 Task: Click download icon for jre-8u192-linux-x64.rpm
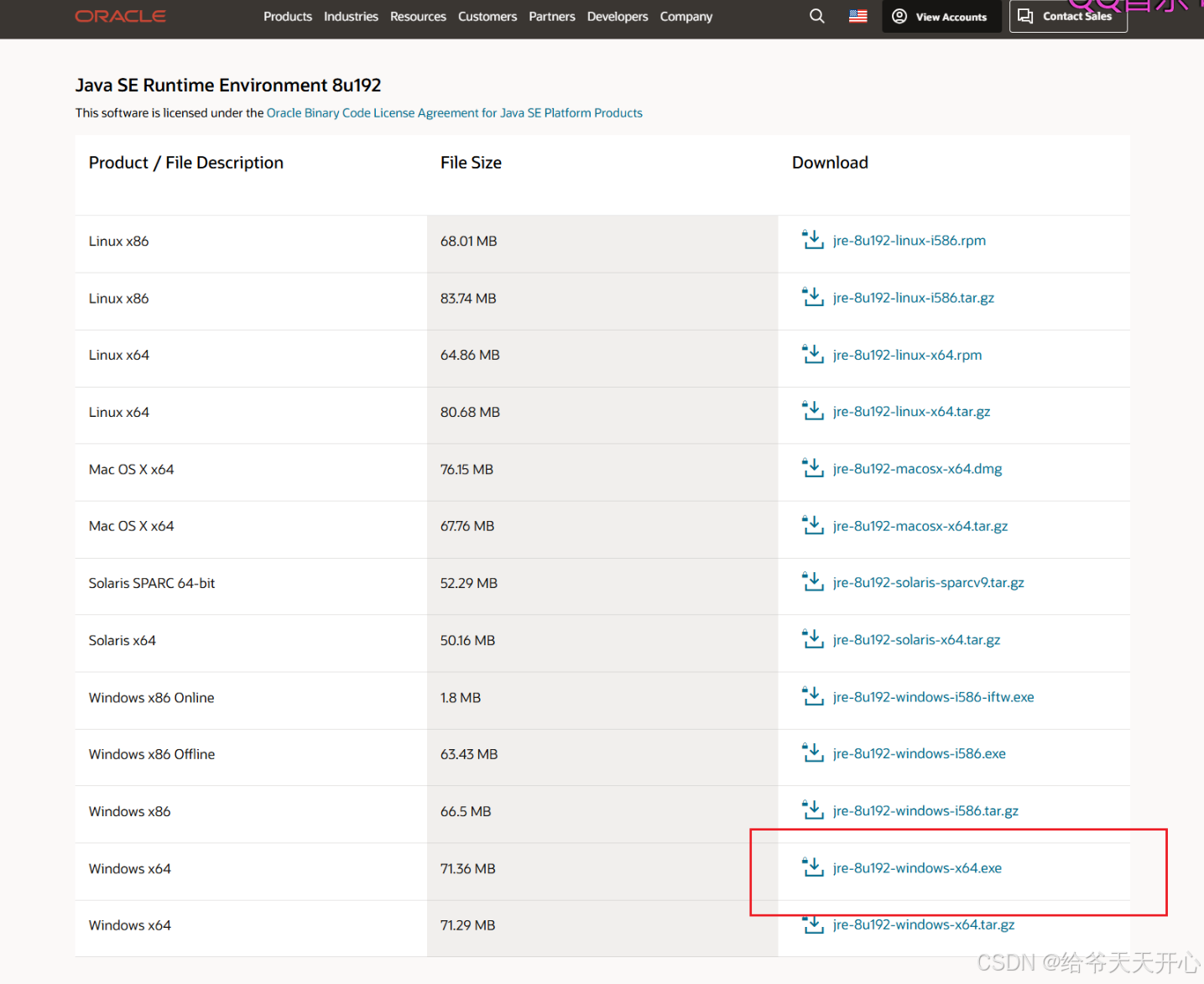[x=812, y=354]
